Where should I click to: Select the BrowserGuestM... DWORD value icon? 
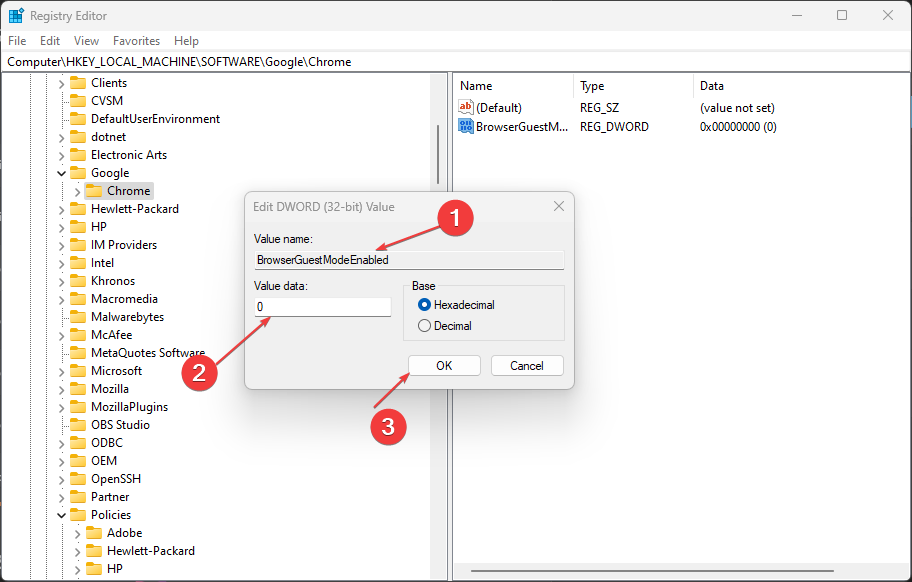pos(466,126)
